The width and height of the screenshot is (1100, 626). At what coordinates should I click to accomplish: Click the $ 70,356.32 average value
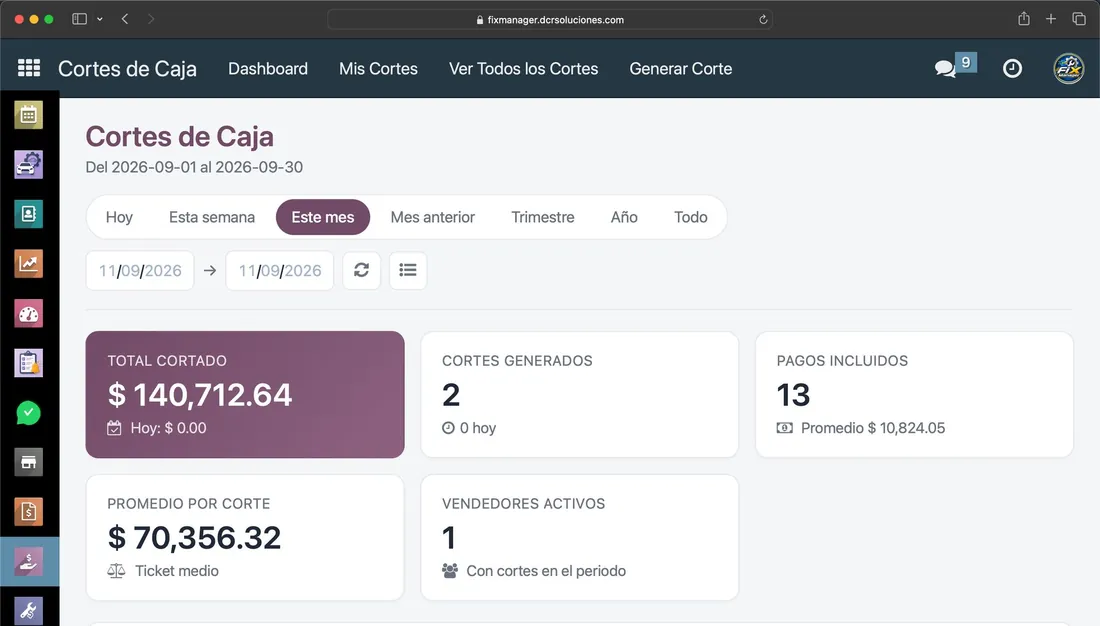click(194, 538)
